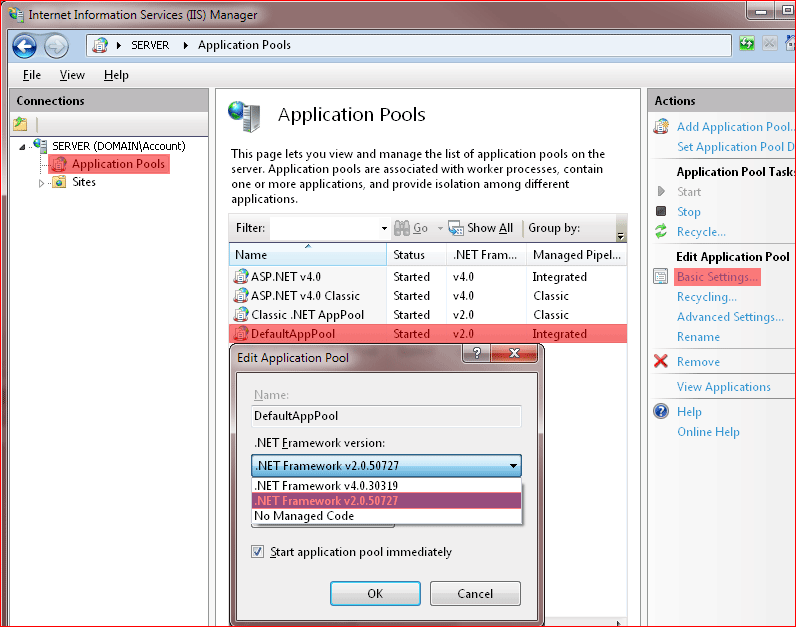Click the Stop application pool icon
Viewport: 796px width, 627px height.
tap(661, 211)
